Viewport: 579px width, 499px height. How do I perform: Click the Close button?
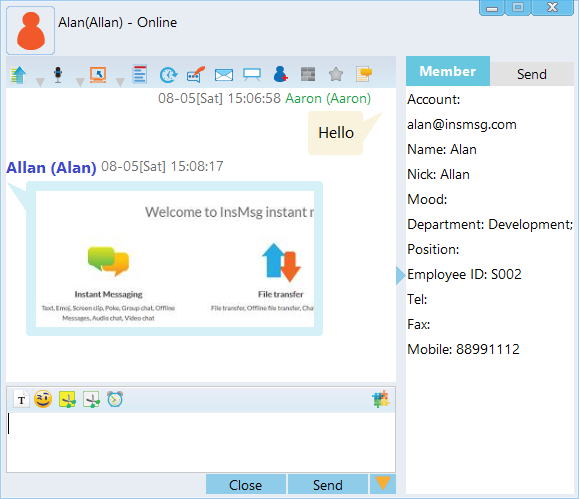[246, 485]
